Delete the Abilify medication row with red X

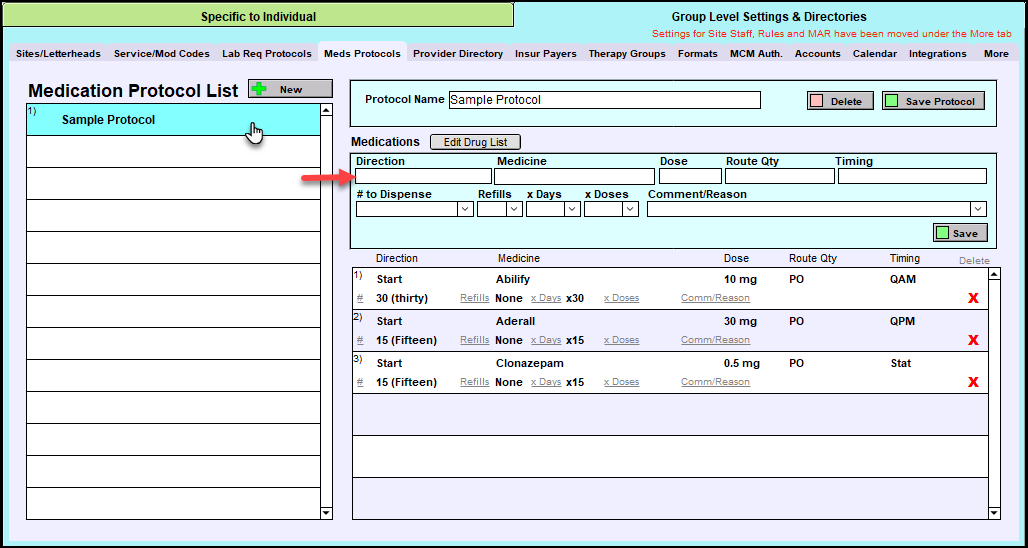click(x=973, y=298)
